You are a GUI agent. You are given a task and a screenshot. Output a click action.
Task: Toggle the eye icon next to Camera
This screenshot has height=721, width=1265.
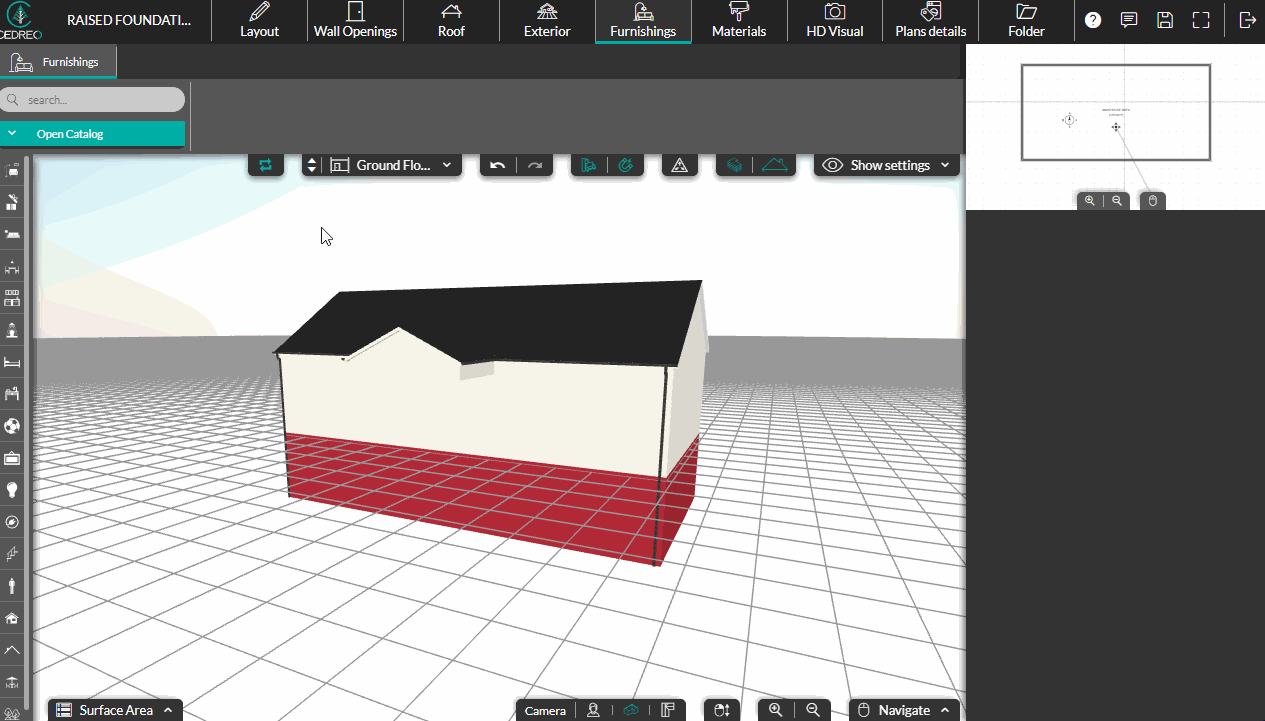pos(631,709)
